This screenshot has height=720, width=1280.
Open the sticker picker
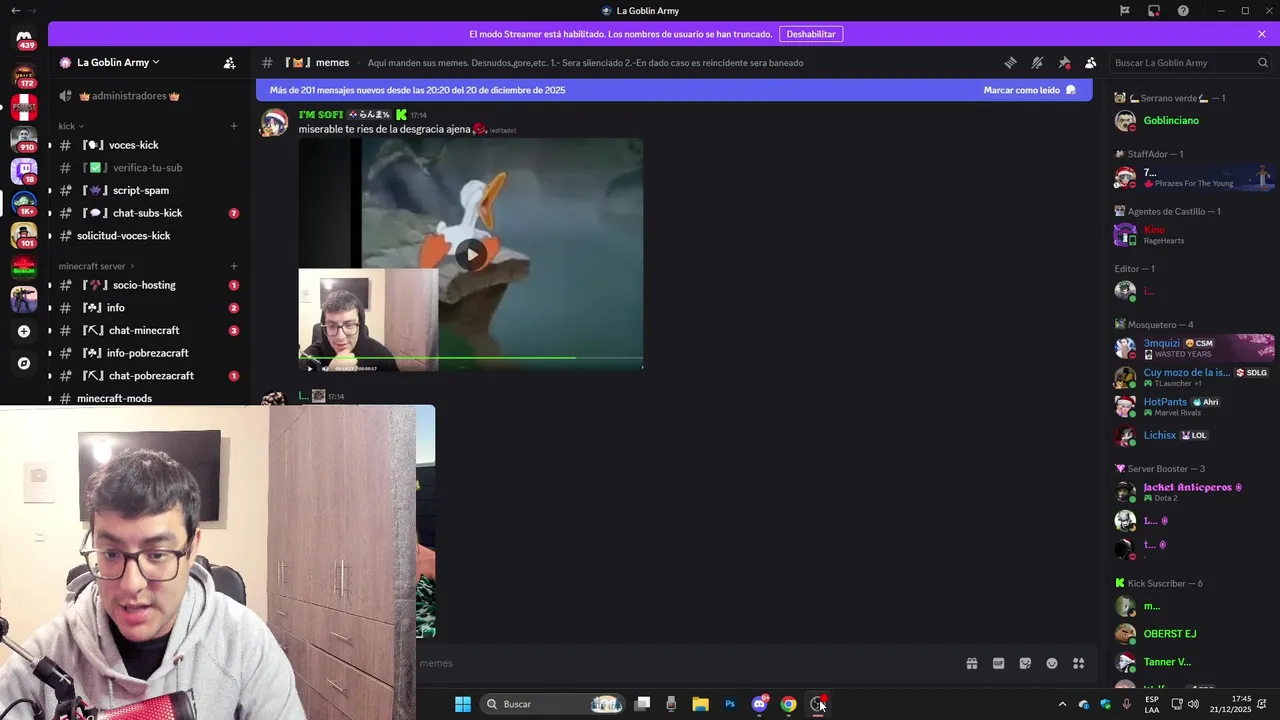pyautogui.click(x=1025, y=663)
